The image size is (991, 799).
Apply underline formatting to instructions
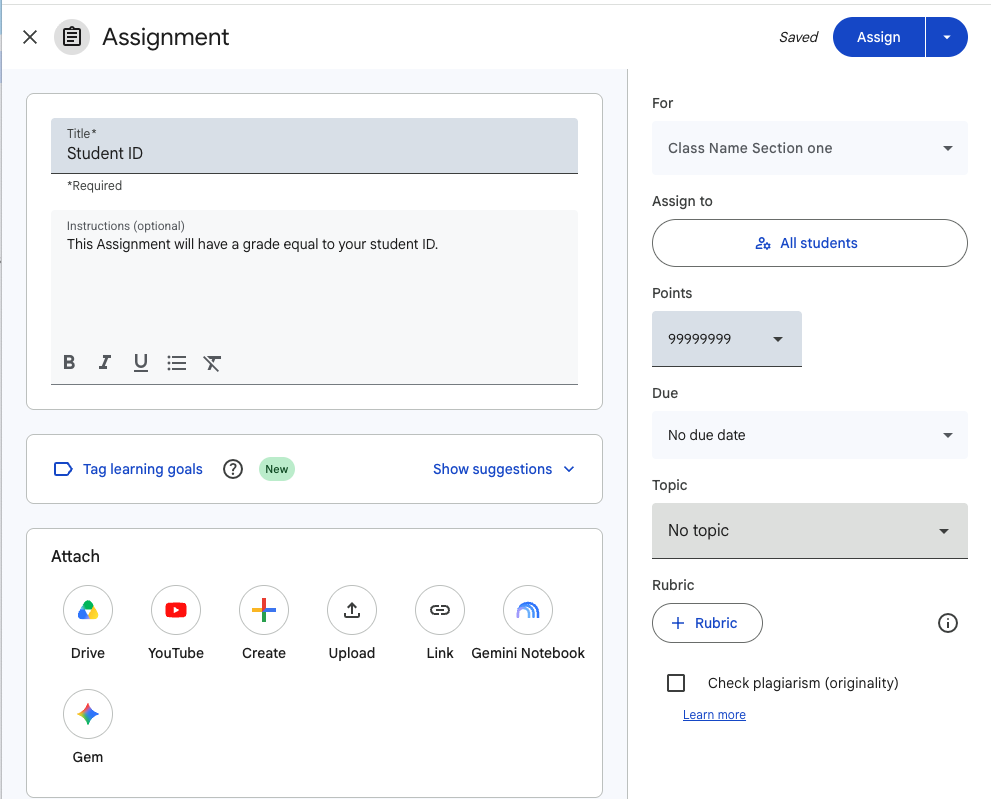pyautogui.click(x=141, y=362)
